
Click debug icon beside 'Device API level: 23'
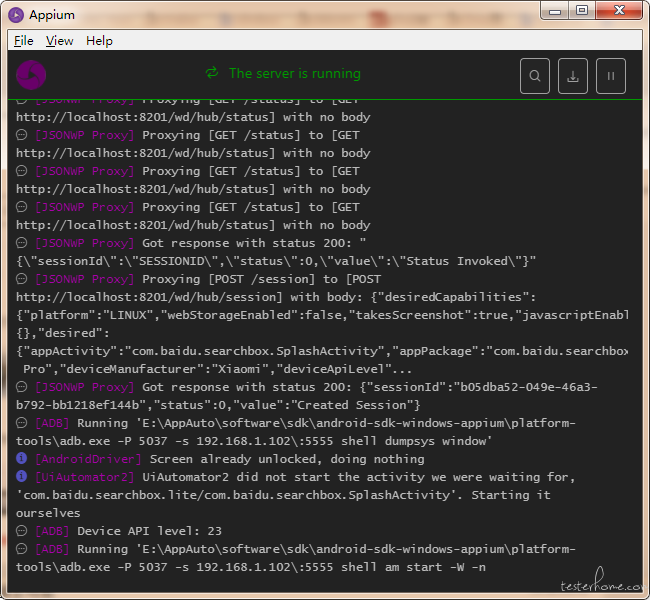click(22, 530)
